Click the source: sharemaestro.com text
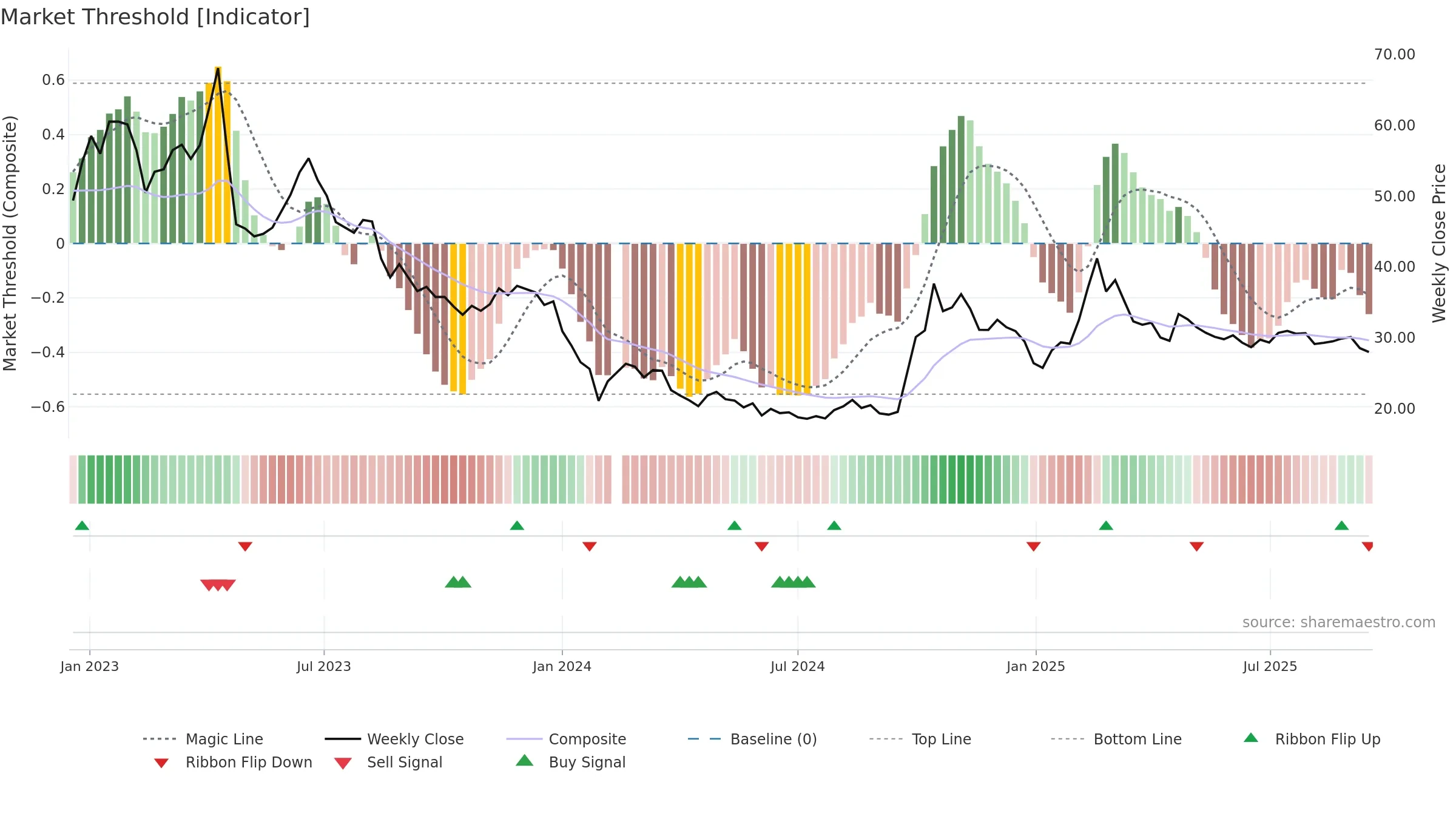The height and width of the screenshot is (819, 1456). (1339, 622)
